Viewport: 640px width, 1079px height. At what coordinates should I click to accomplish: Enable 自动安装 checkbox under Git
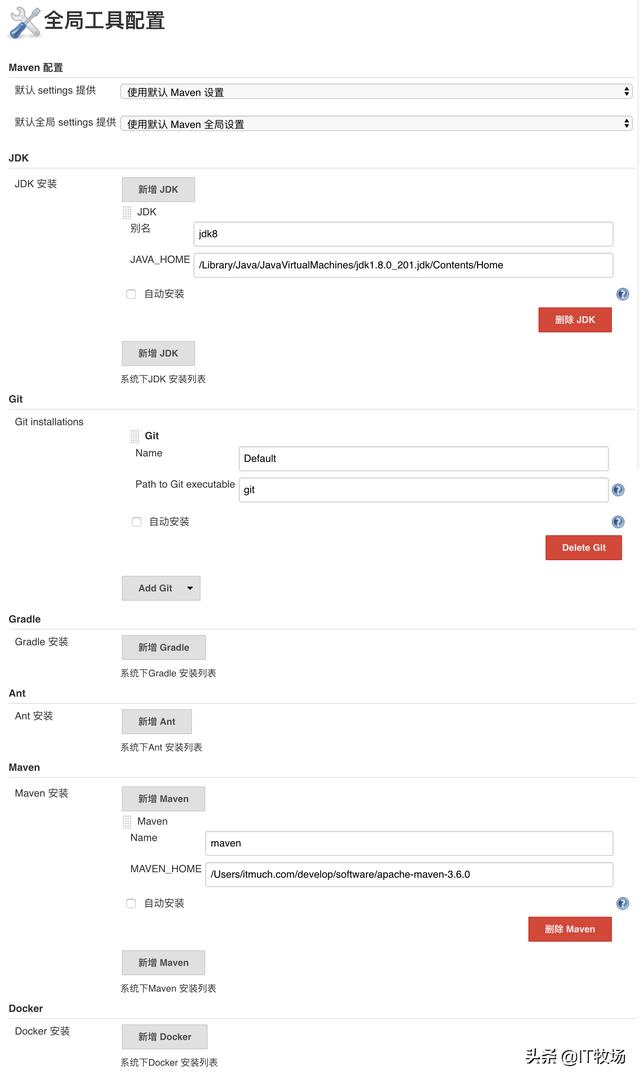[x=136, y=522]
